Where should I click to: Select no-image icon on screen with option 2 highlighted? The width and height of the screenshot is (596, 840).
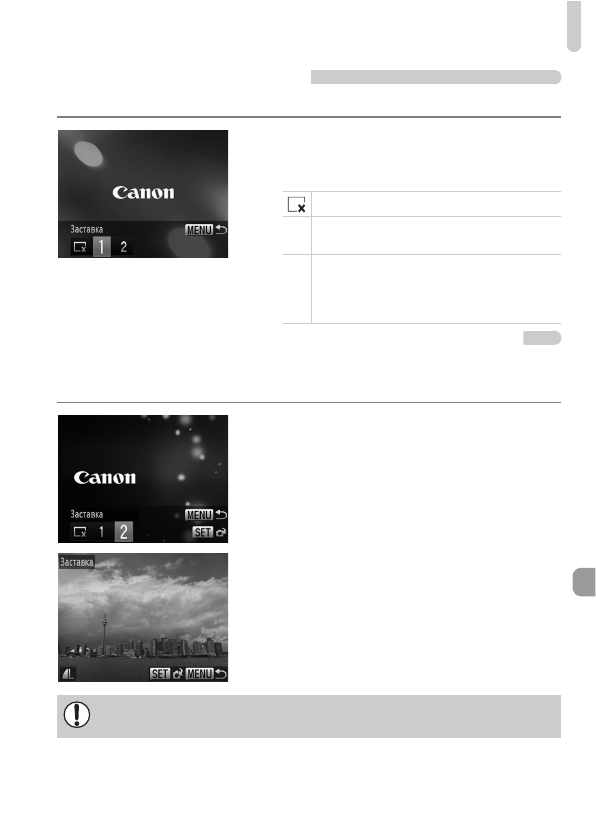pos(80,532)
